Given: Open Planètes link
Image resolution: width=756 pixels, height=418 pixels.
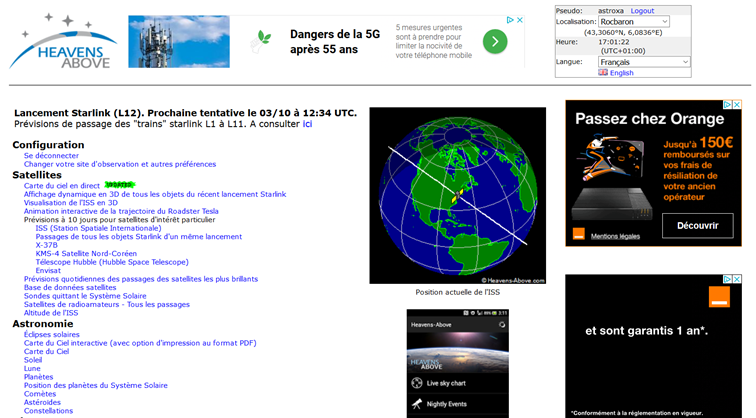Looking at the screenshot, I should tap(39, 377).
